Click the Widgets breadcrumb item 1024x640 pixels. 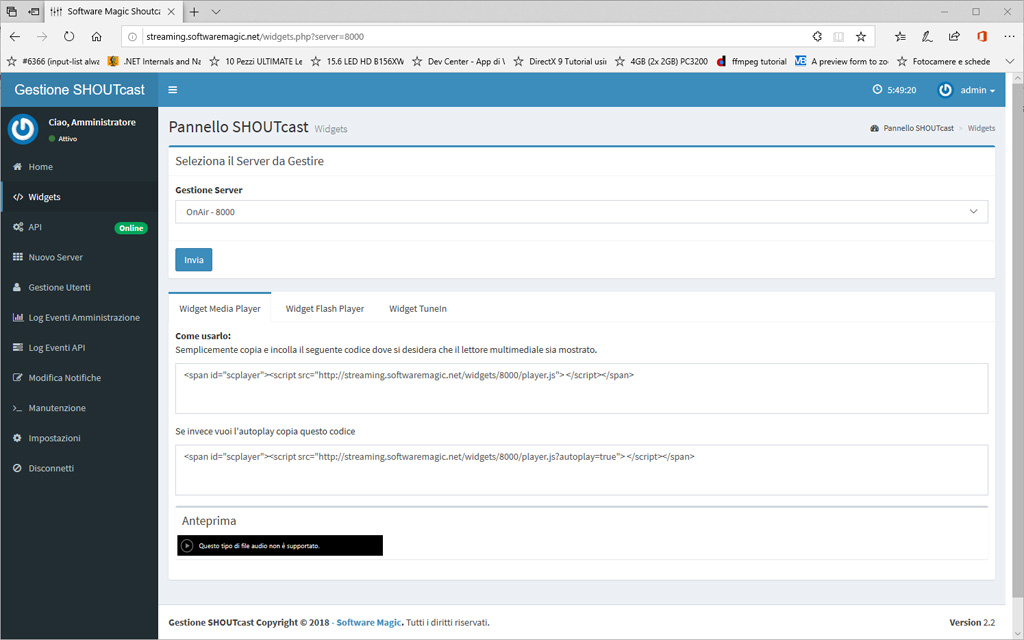[981, 128]
